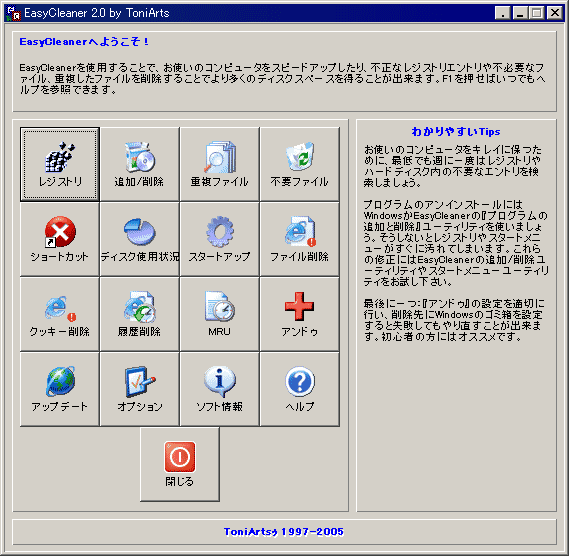View ソフト情報 software info
This screenshot has width=569, height=556.
point(220,389)
